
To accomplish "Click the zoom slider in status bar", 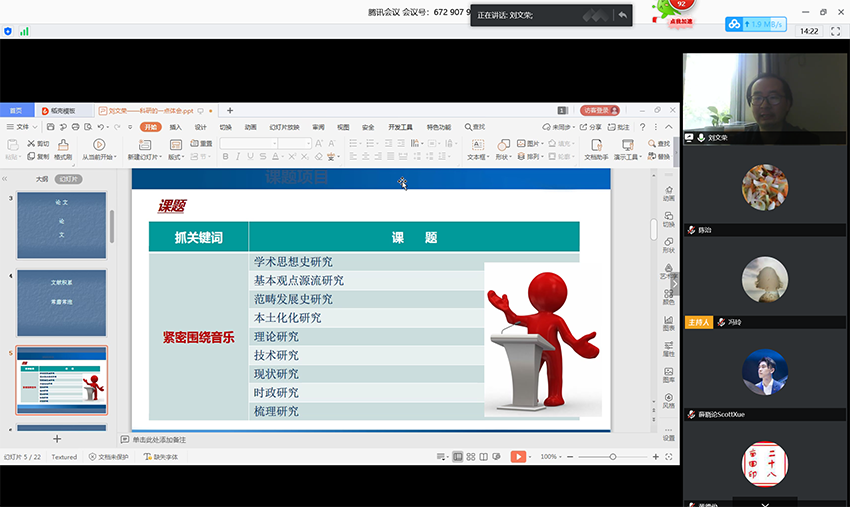I will point(612,456).
